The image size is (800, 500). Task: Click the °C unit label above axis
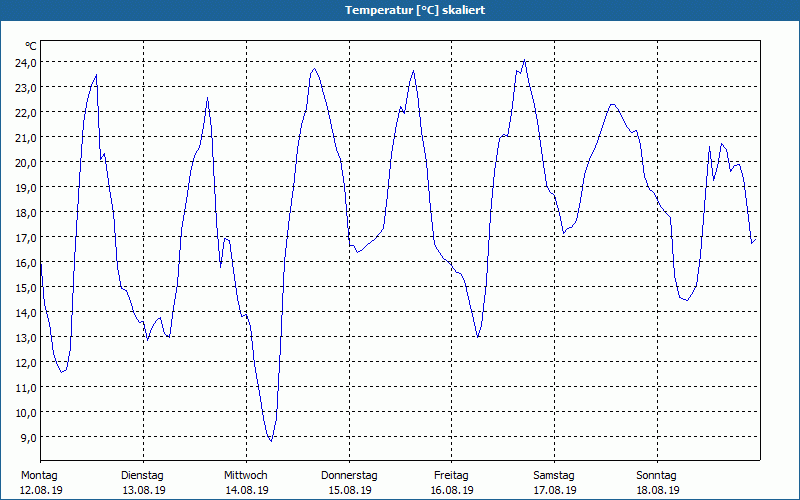point(31,46)
